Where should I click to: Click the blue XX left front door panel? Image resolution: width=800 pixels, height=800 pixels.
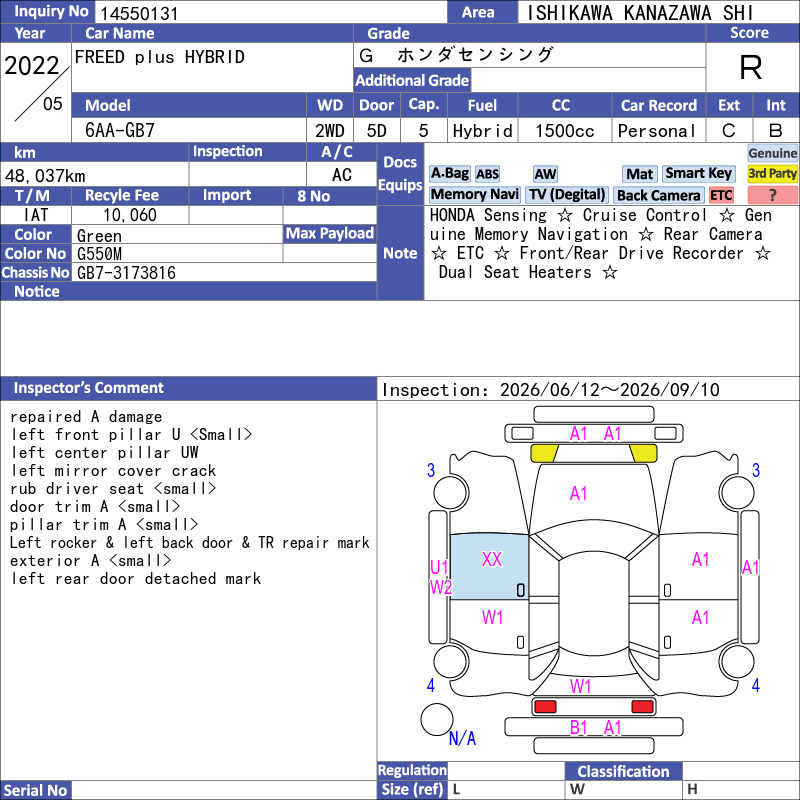click(489, 567)
